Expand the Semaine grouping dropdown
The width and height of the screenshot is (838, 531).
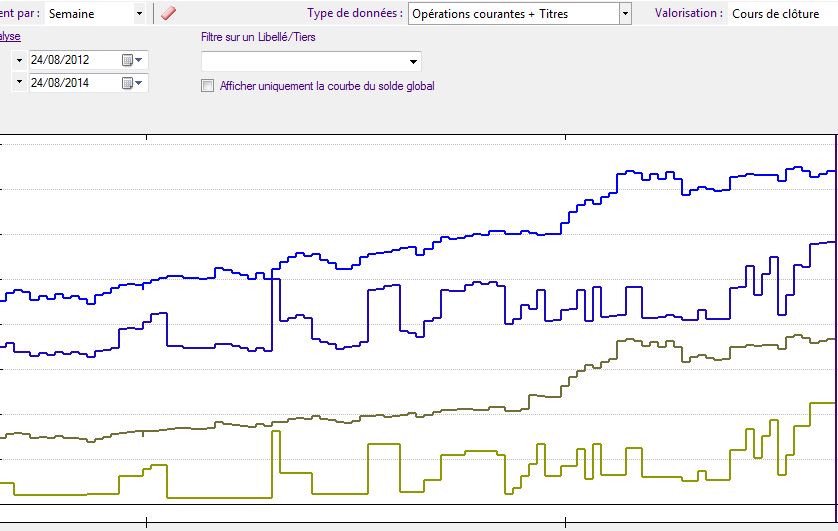[138, 14]
